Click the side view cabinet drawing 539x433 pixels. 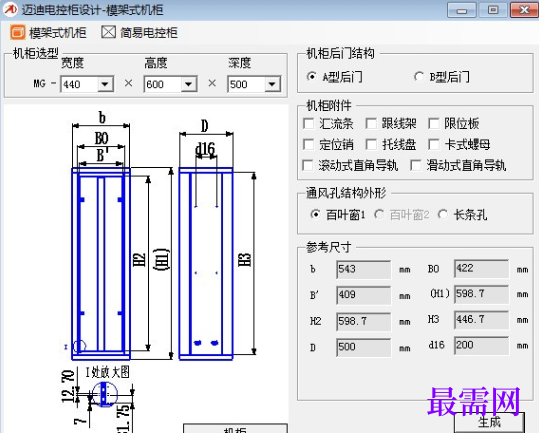[206, 264]
